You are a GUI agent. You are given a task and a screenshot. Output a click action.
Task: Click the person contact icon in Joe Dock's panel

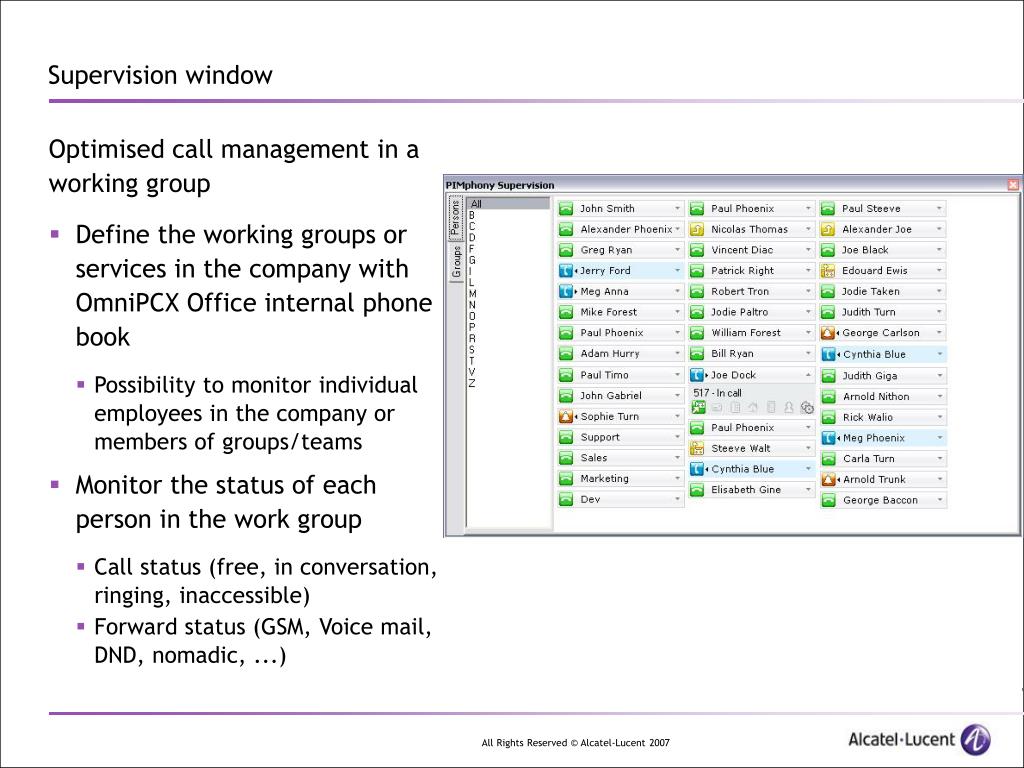point(789,408)
